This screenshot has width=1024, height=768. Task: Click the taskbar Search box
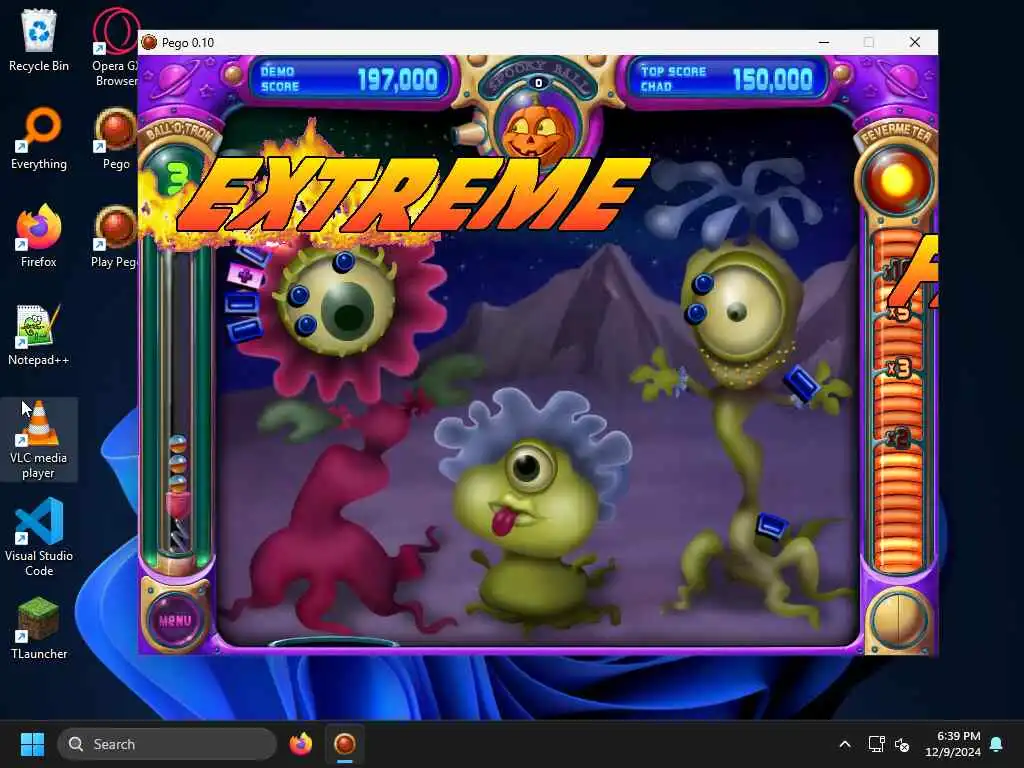coord(167,744)
